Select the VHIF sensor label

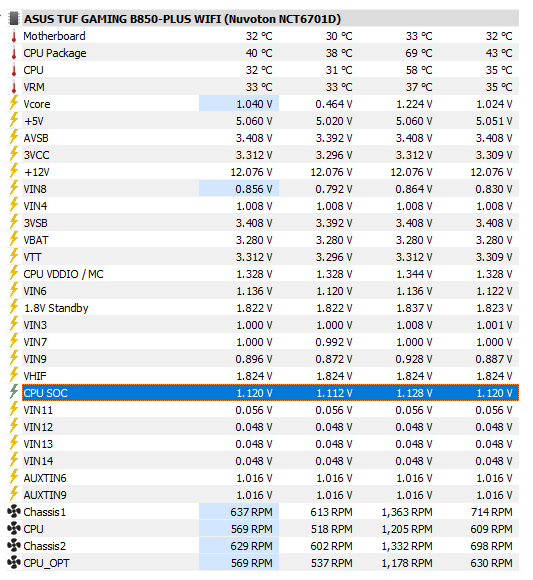(x=35, y=376)
